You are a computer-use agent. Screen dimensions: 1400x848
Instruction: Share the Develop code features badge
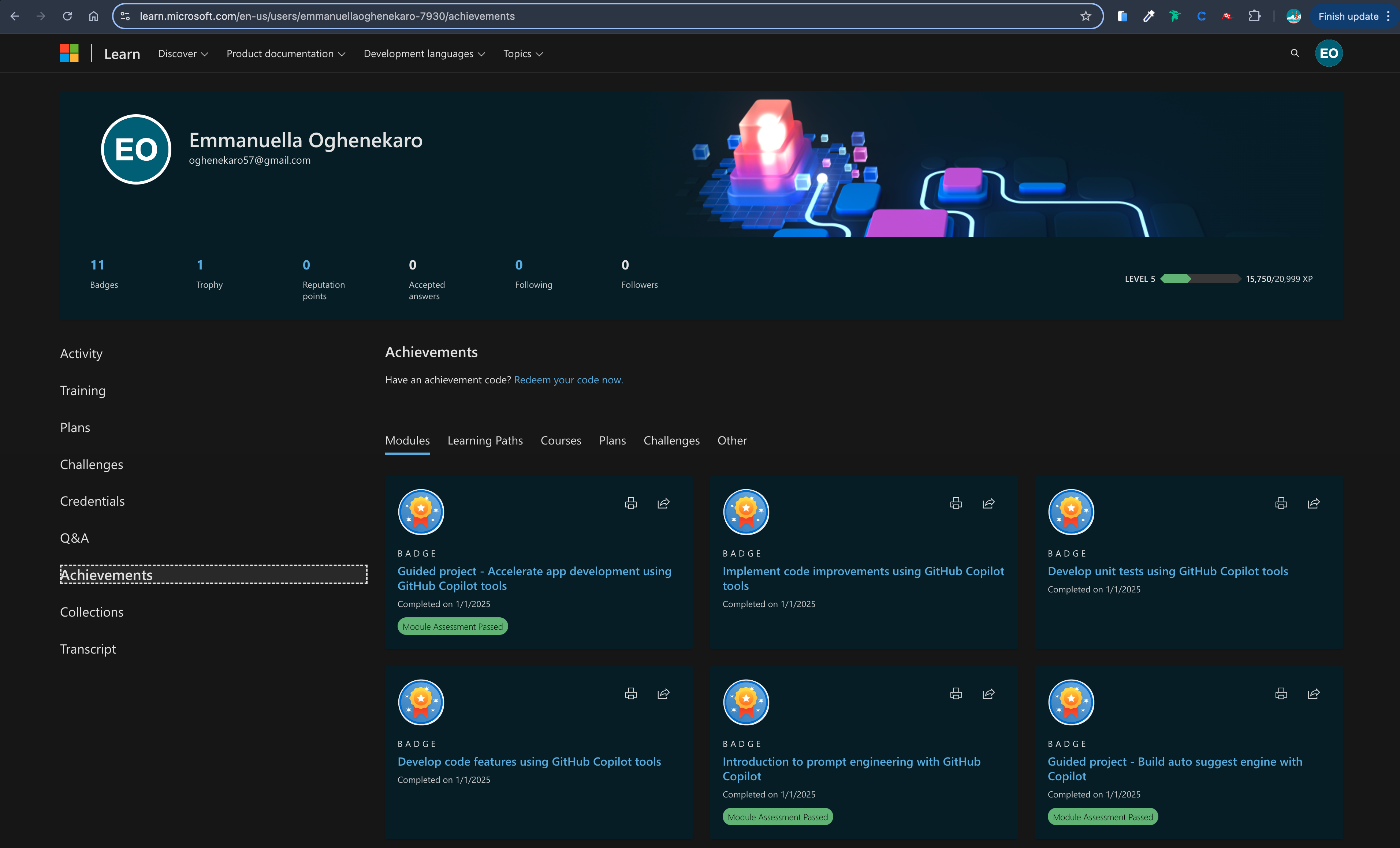pyautogui.click(x=663, y=693)
